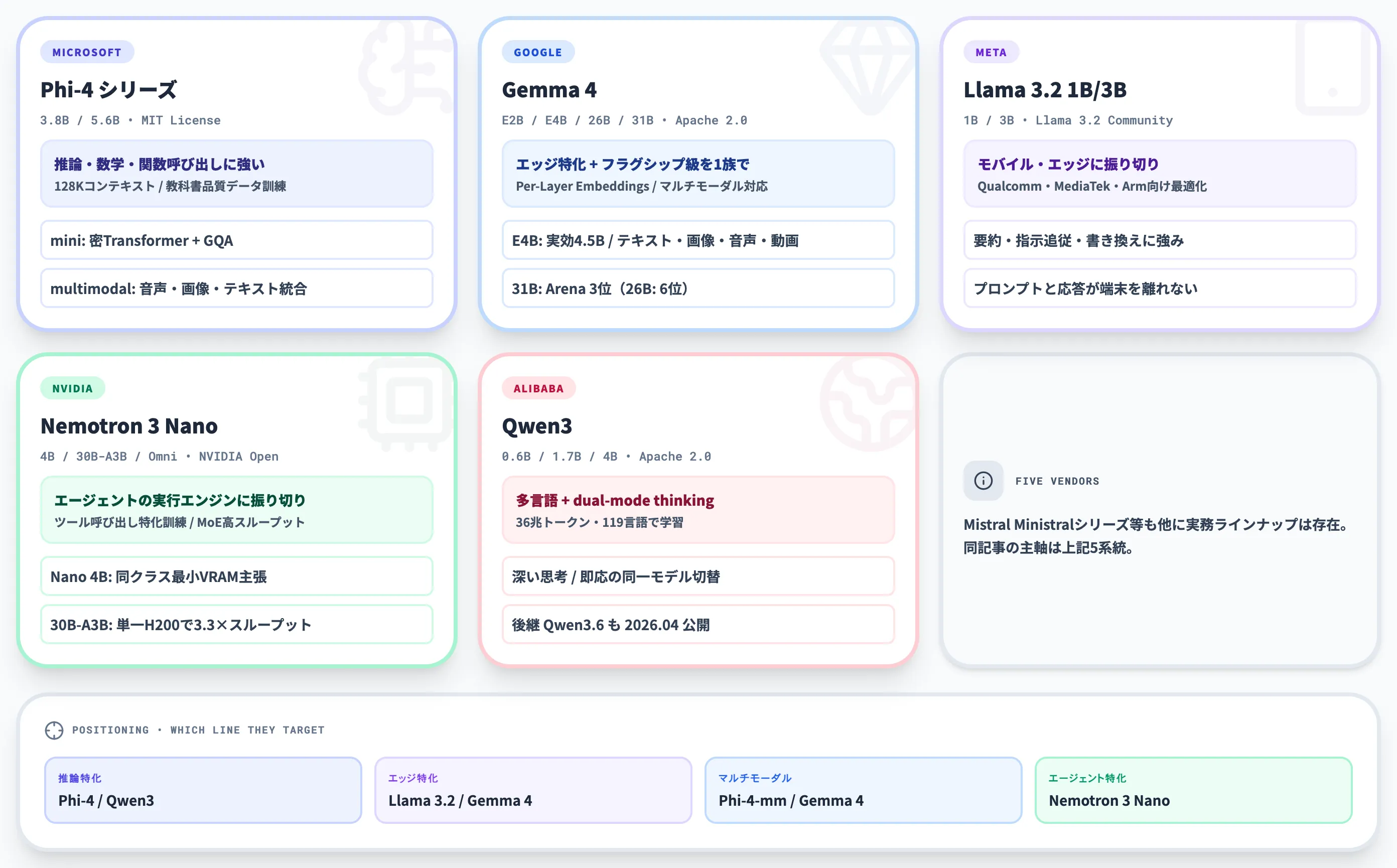Image resolution: width=1397 pixels, height=868 pixels.
Task: Click the 30B-A3B: 単一H200で3.3×スループット row
Action: (x=236, y=625)
